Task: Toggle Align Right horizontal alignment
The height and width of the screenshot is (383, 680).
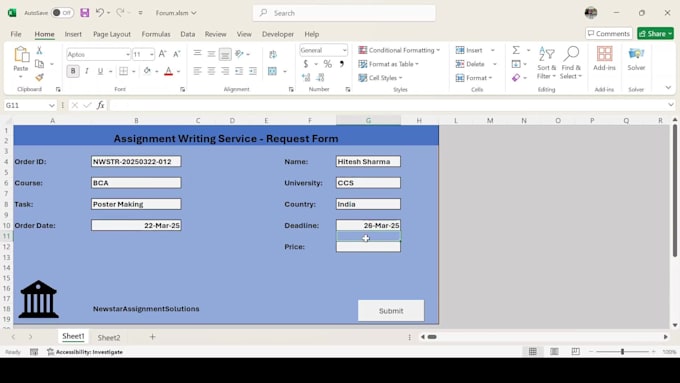Action: click(225, 71)
